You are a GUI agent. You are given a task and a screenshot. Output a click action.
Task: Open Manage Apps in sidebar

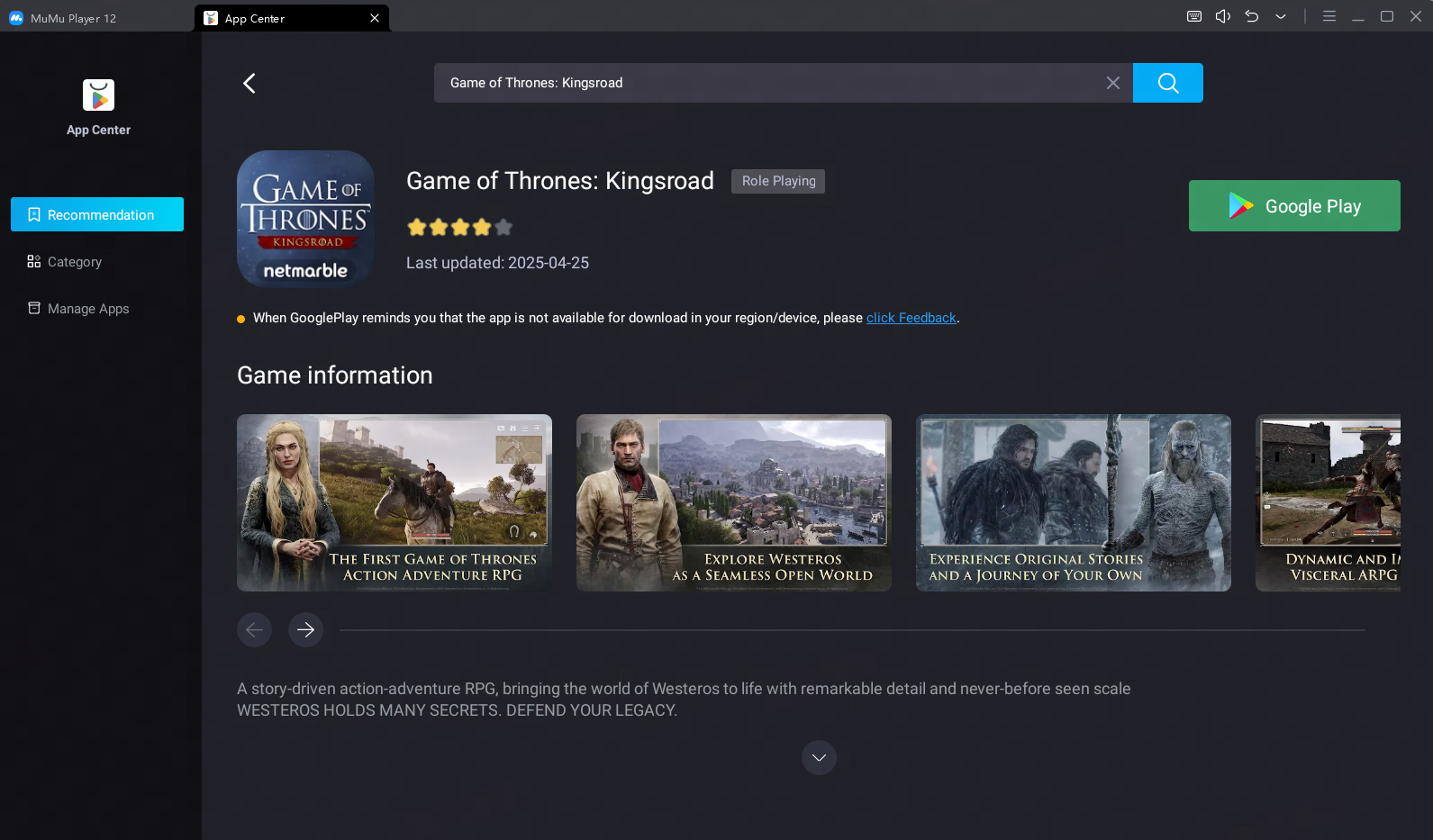(97, 309)
